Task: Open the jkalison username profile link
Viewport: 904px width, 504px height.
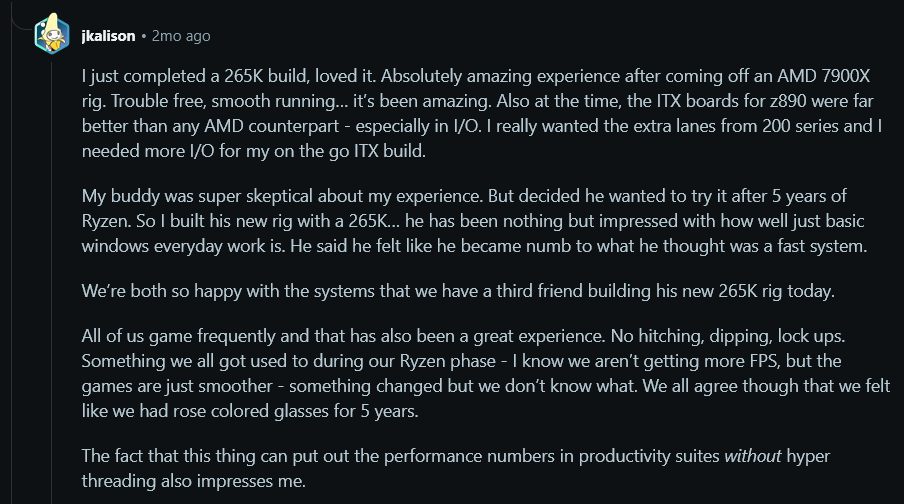Action: click(x=108, y=36)
